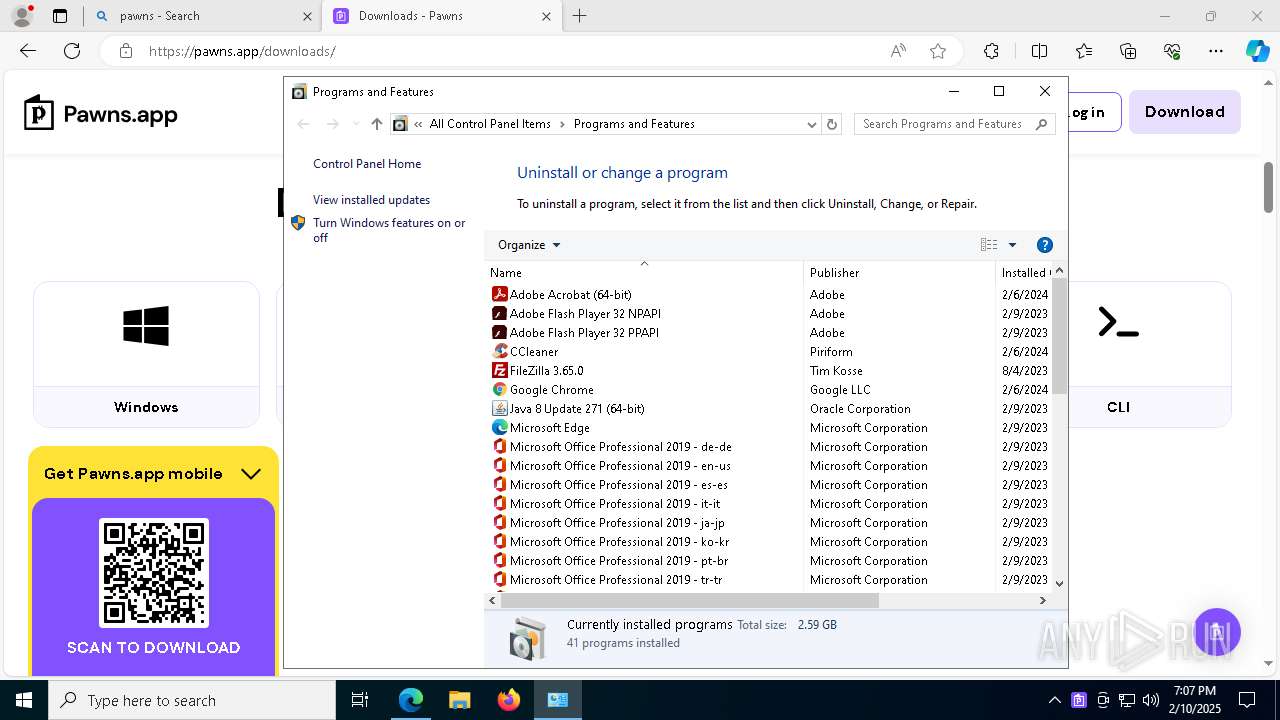The height and width of the screenshot is (720, 1280).
Task: Click the Office Professional 2019 de-de icon
Action: (x=500, y=447)
